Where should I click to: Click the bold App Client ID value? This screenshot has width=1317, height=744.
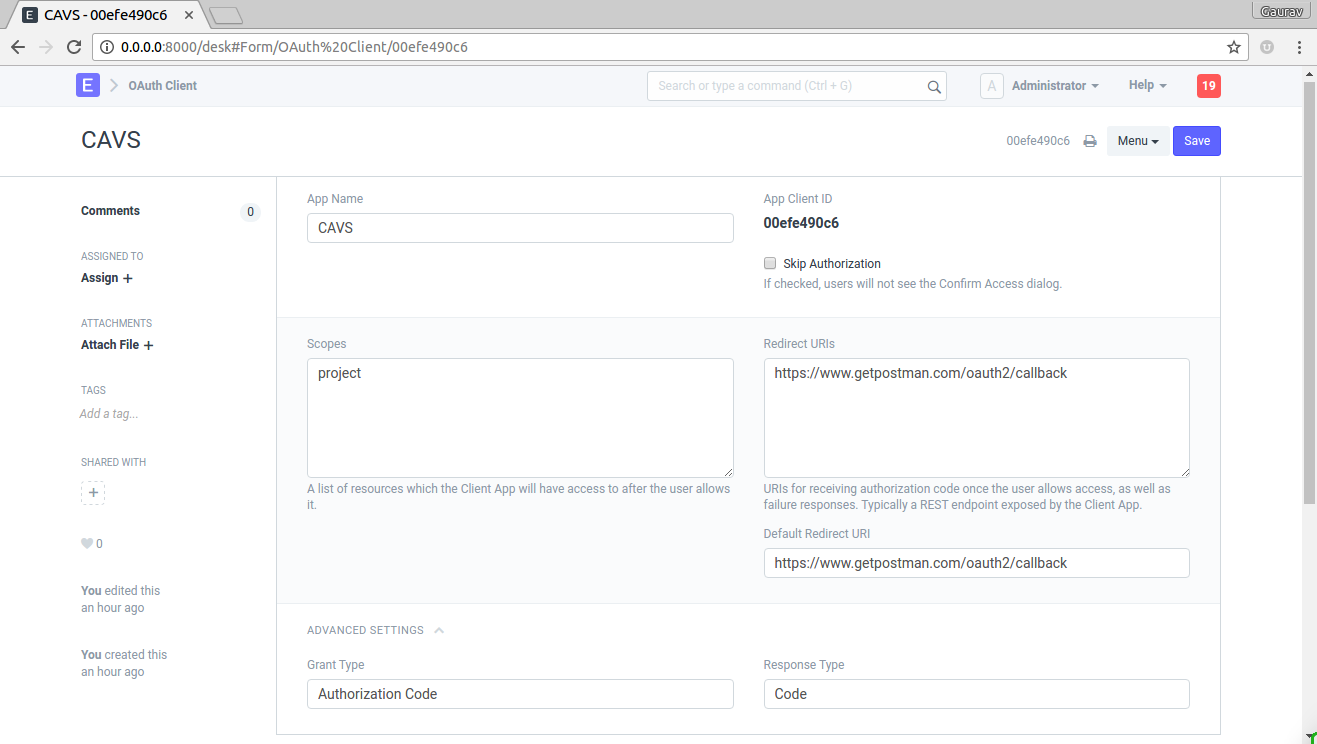pyautogui.click(x=801, y=223)
